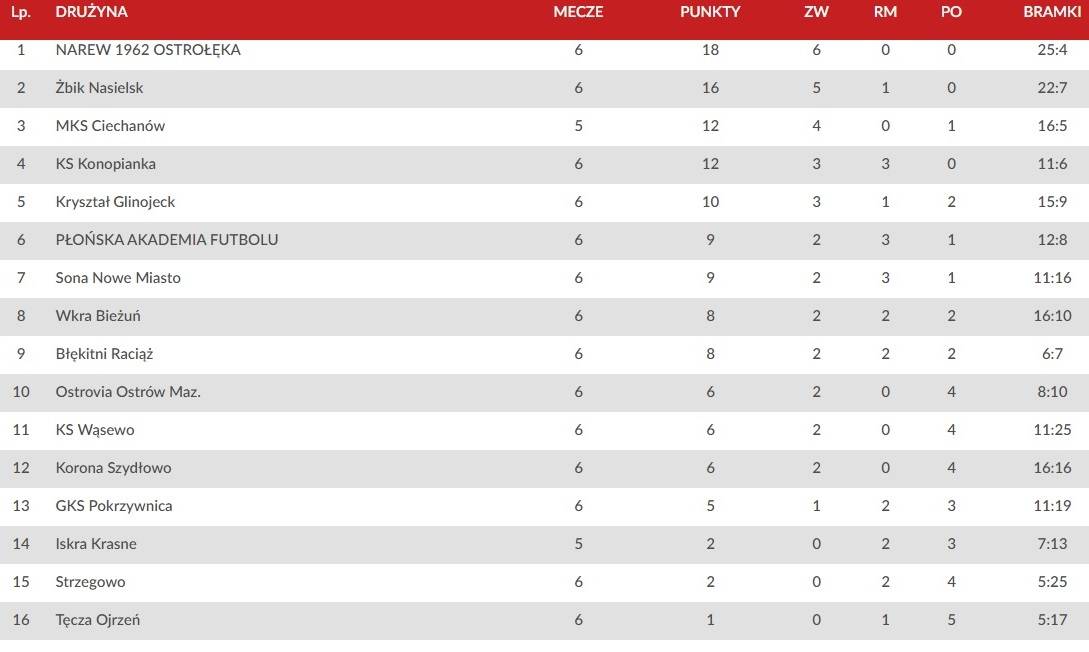
Task: Select Błękitni Raciąż in standings
Action: coord(104,354)
